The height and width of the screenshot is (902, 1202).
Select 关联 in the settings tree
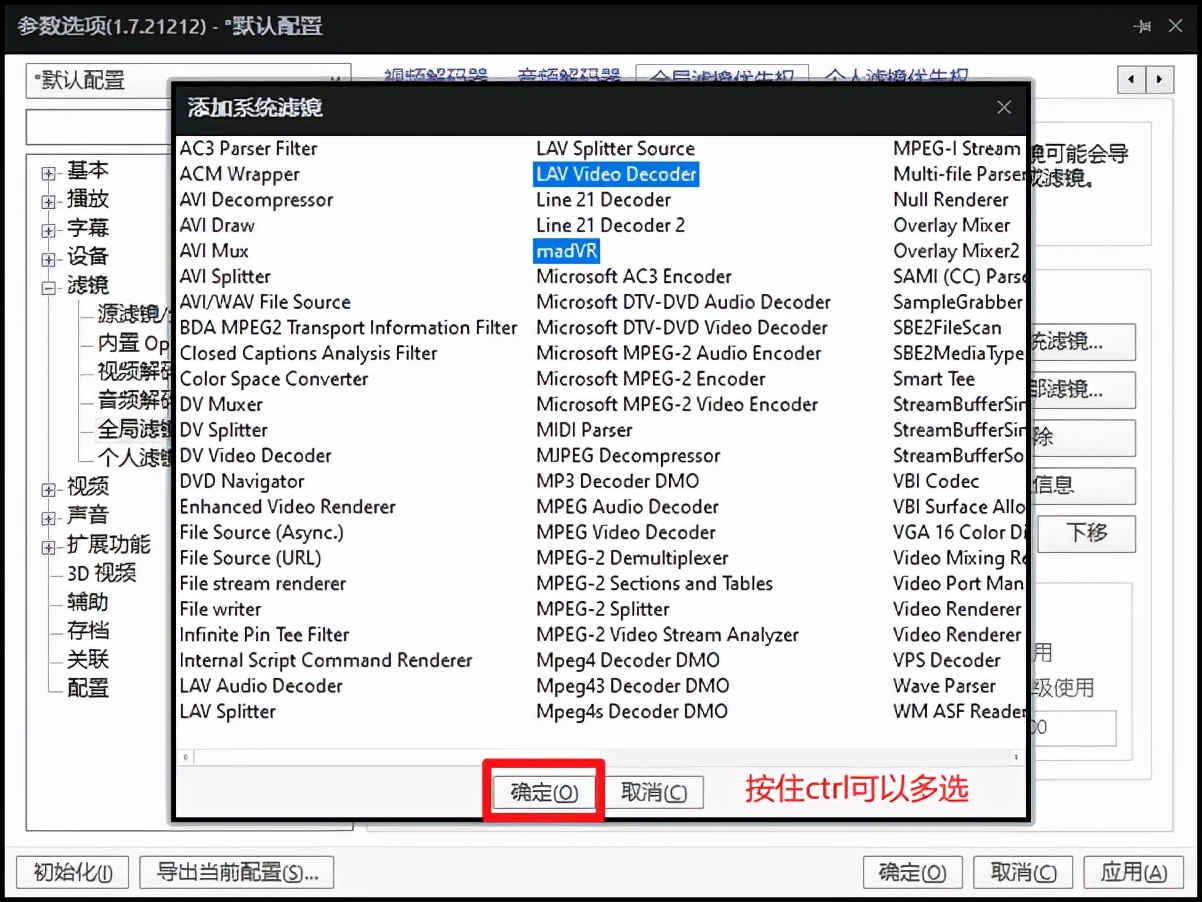[88, 659]
